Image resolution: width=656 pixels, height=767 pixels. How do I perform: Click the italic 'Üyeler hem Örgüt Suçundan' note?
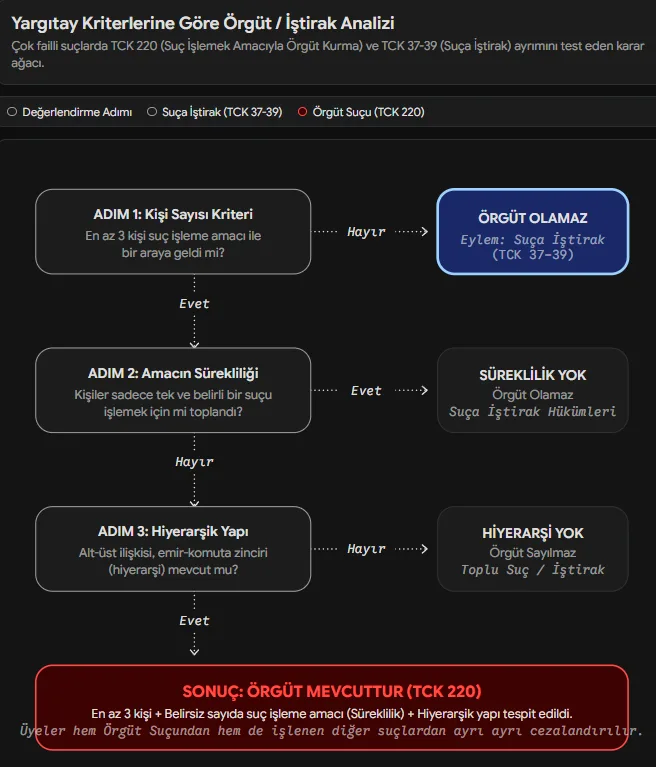tap(331, 731)
